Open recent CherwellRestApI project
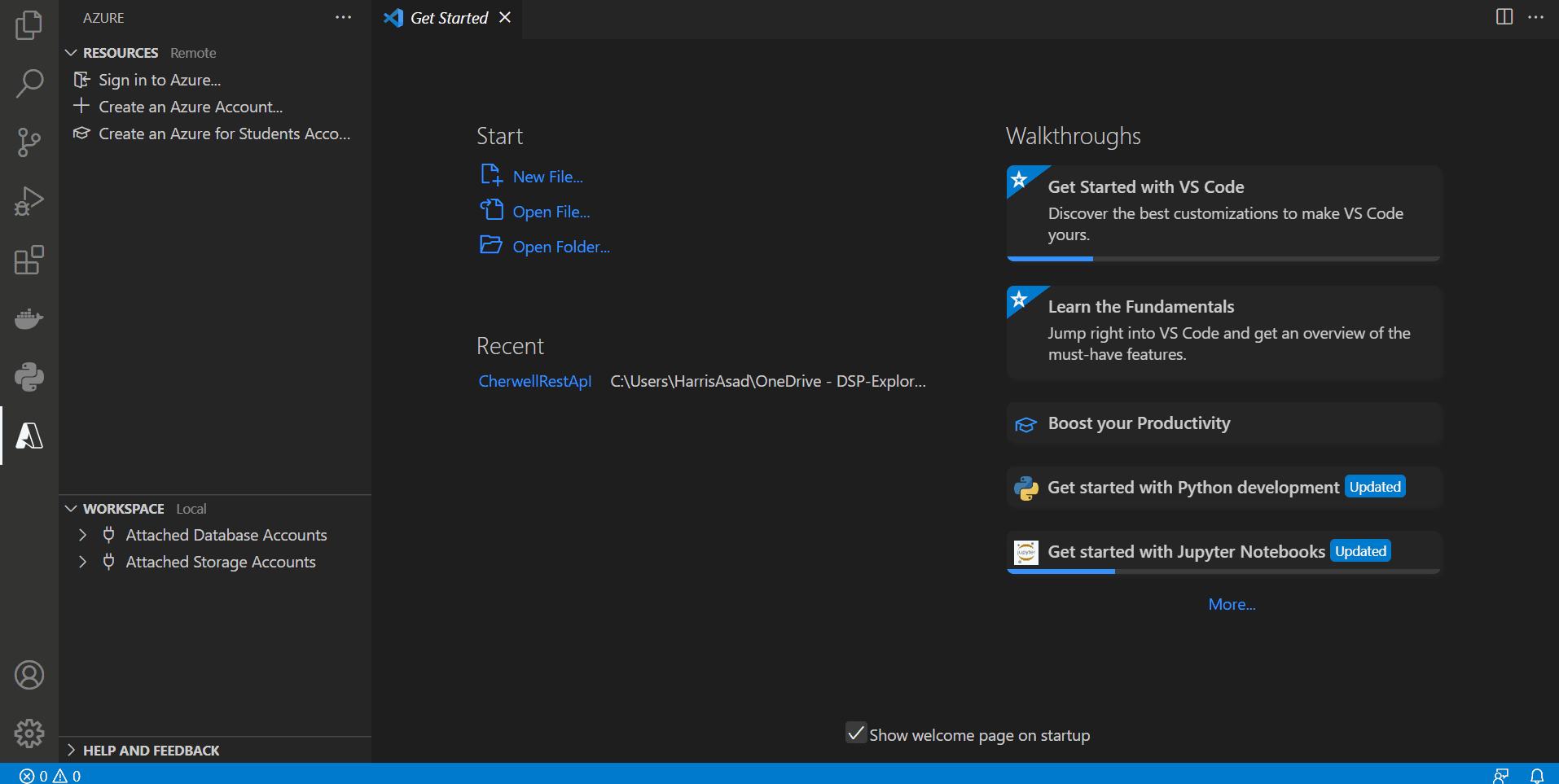 tap(535, 381)
